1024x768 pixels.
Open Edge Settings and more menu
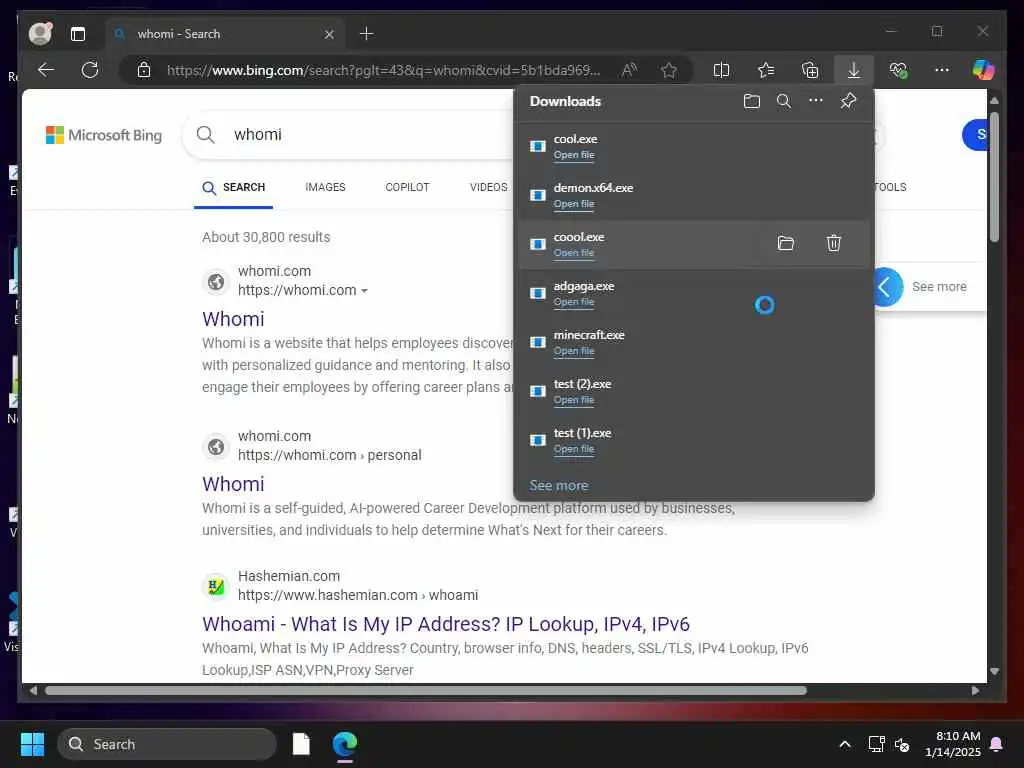tap(941, 70)
